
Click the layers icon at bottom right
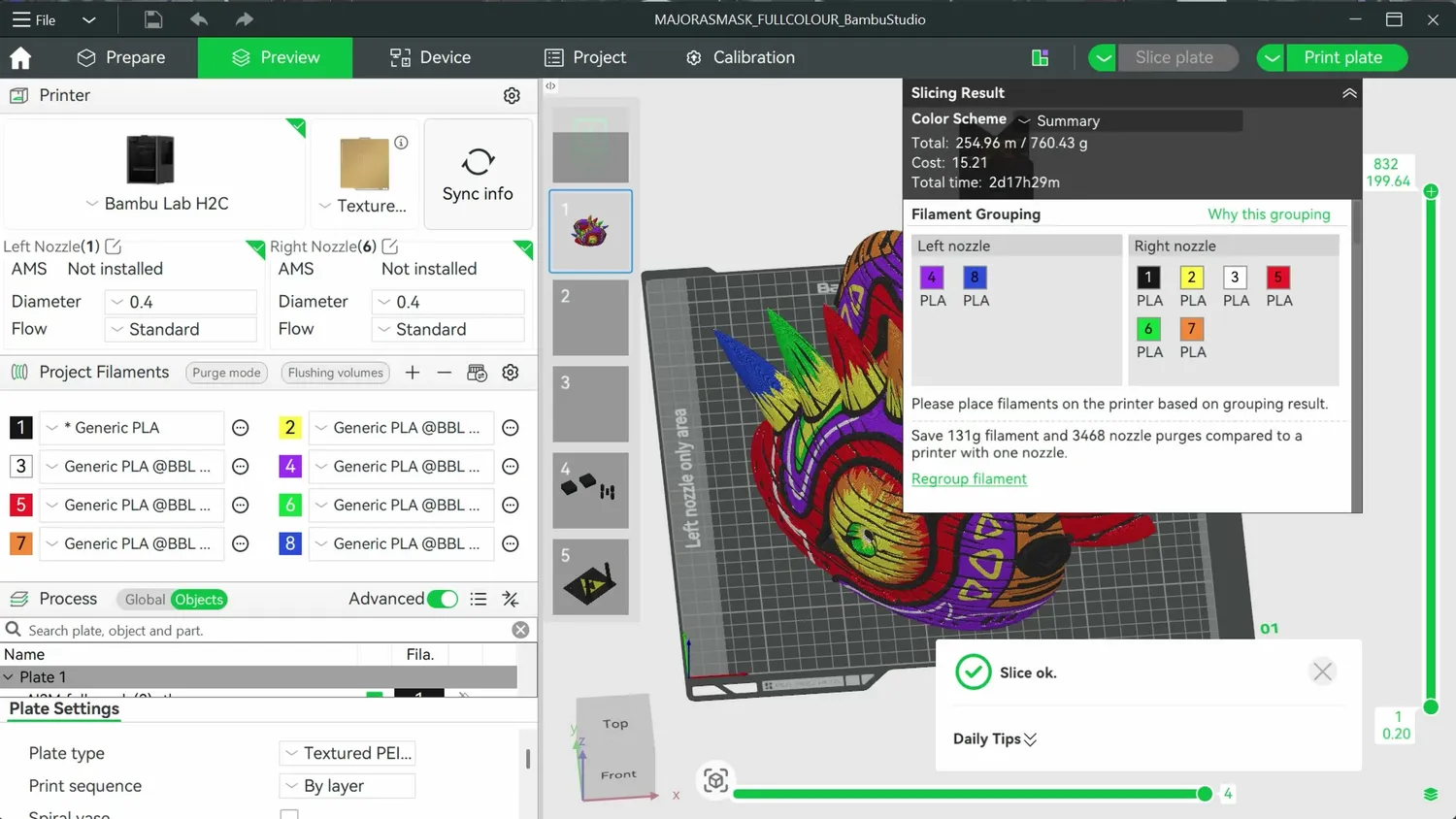coord(1431,794)
